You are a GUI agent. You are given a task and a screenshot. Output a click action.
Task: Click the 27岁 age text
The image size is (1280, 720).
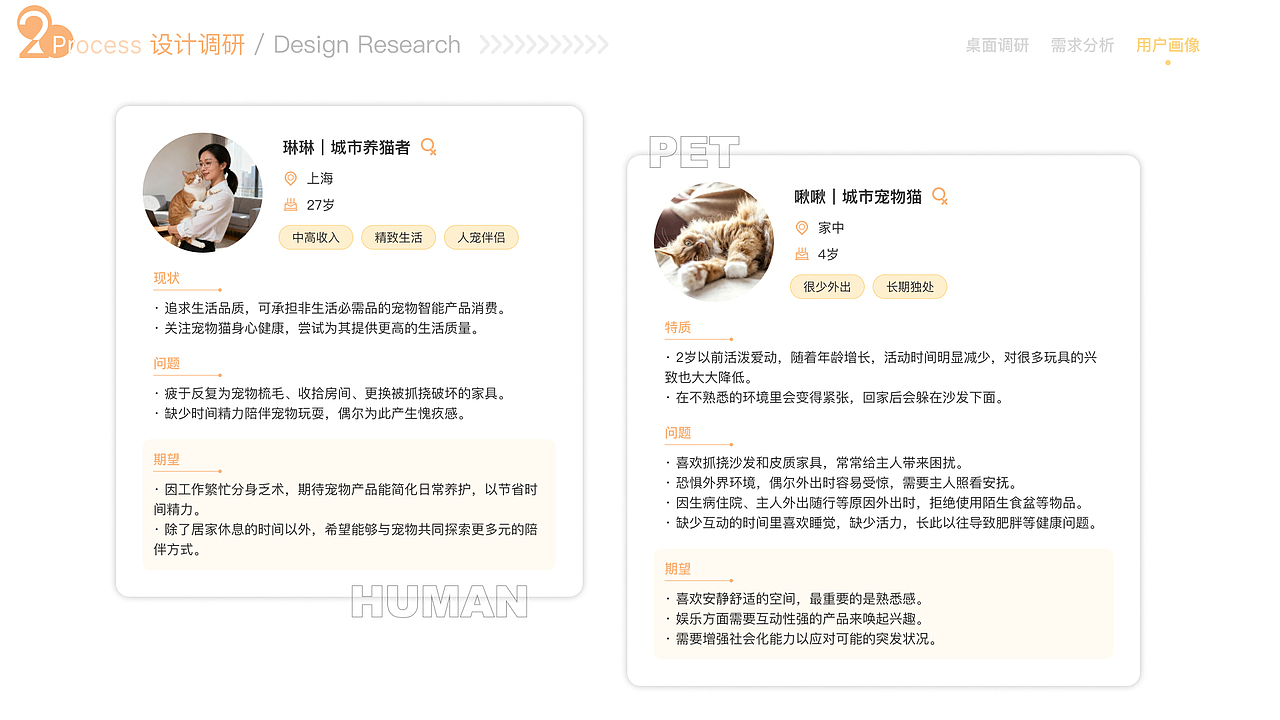(x=321, y=205)
